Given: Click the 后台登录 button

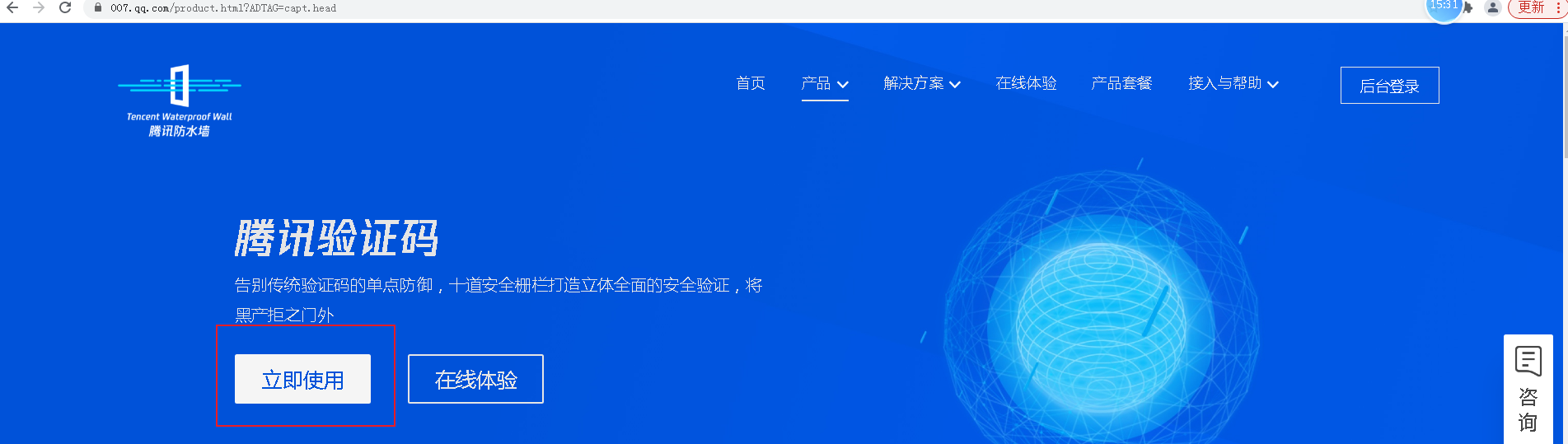Looking at the screenshot, I should click(1389, 86).
